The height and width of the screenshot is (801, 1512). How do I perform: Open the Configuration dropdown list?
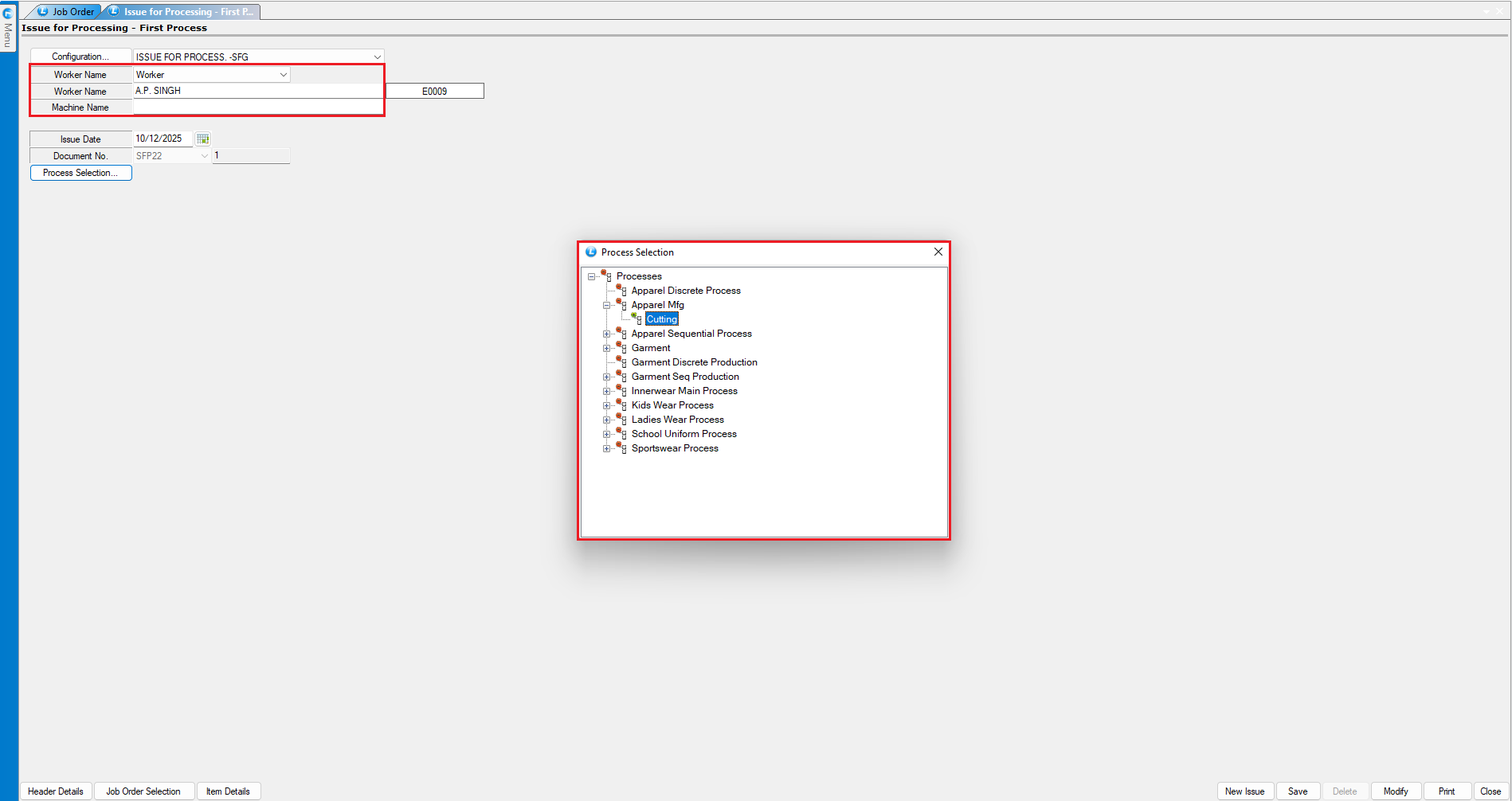377,57
